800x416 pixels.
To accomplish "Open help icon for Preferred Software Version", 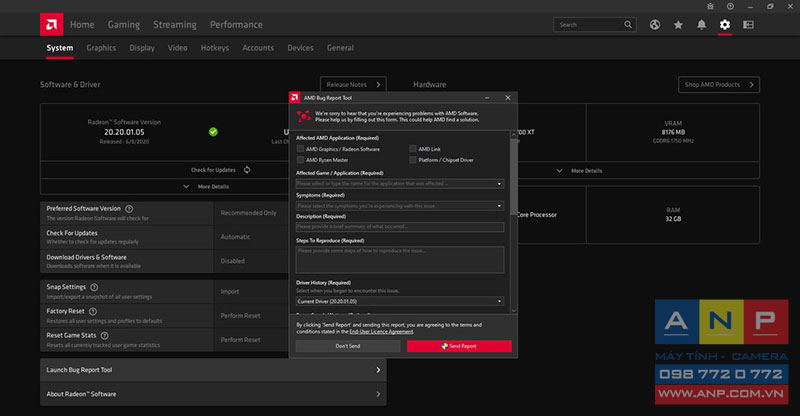I will 129,209.
